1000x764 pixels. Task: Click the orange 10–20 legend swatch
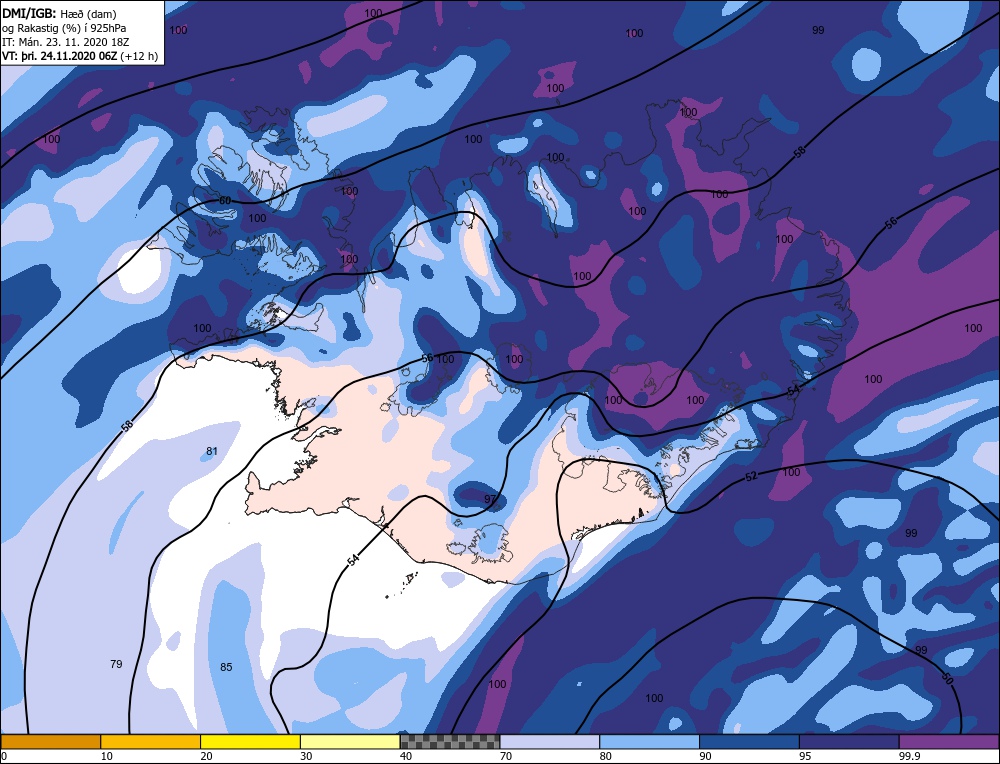click(x=151, y=741)
